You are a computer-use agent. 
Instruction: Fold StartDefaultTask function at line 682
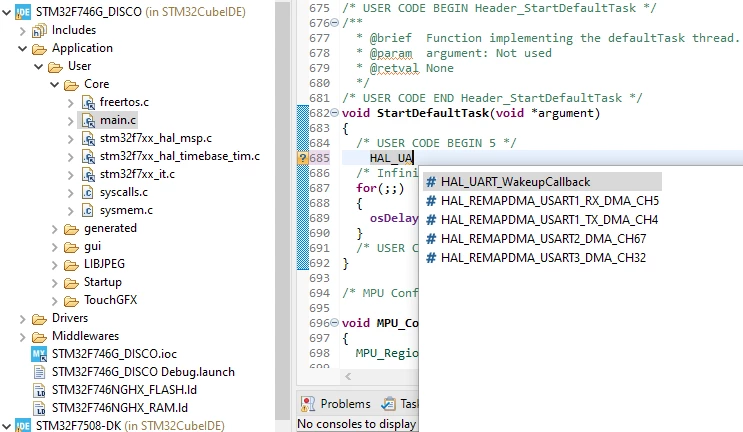tap(335, 113)
